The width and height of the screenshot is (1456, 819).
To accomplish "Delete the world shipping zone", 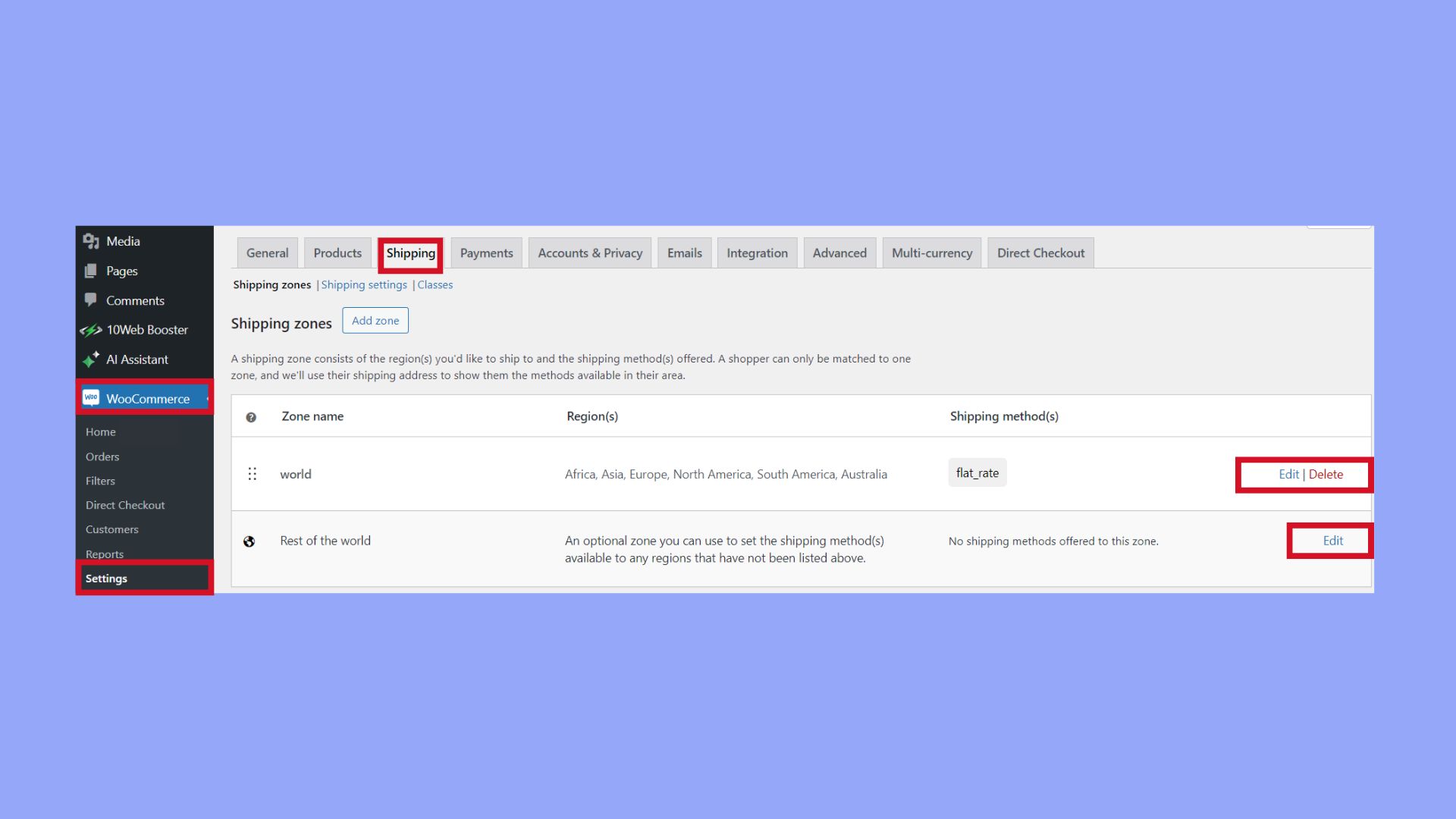I will [1326, 474].
